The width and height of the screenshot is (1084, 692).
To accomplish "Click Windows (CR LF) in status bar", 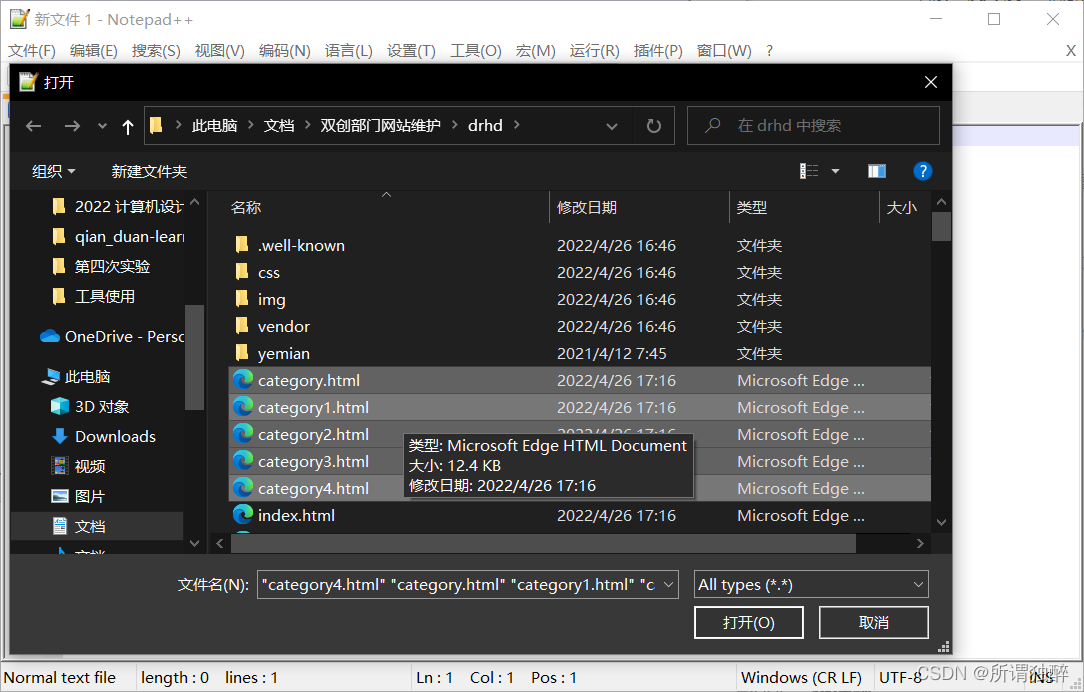I will click(801, 678).
